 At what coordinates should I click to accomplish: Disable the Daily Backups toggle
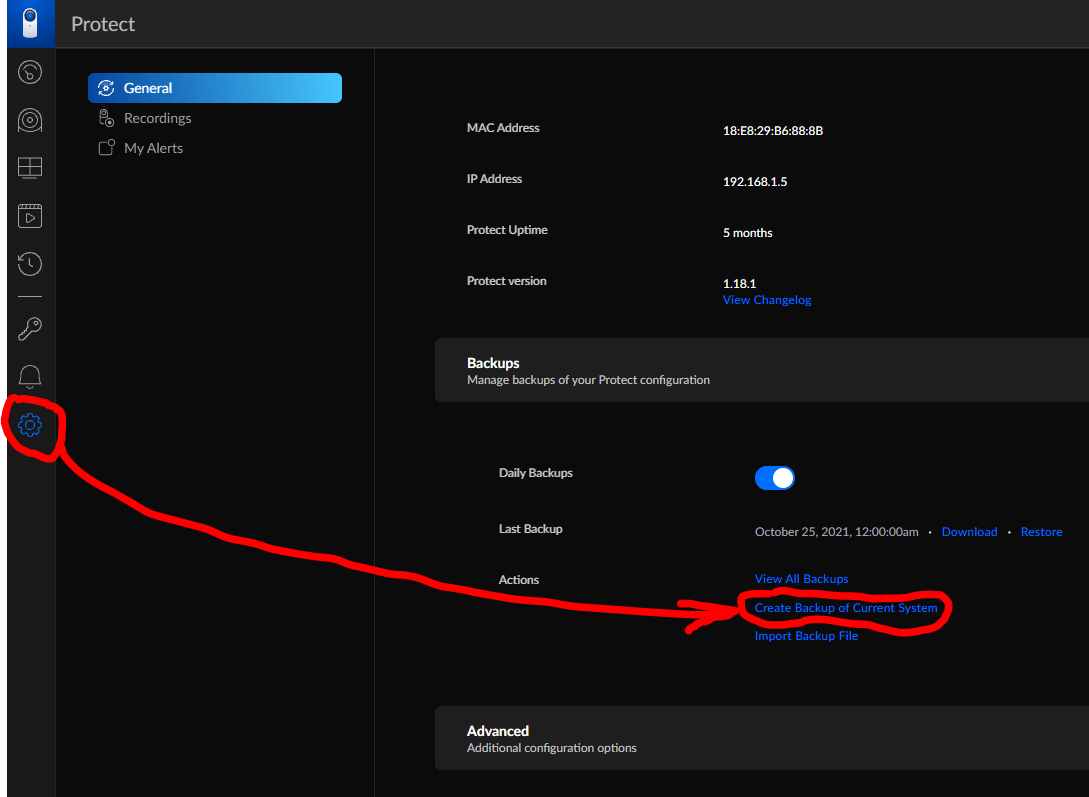pos(774,478)
